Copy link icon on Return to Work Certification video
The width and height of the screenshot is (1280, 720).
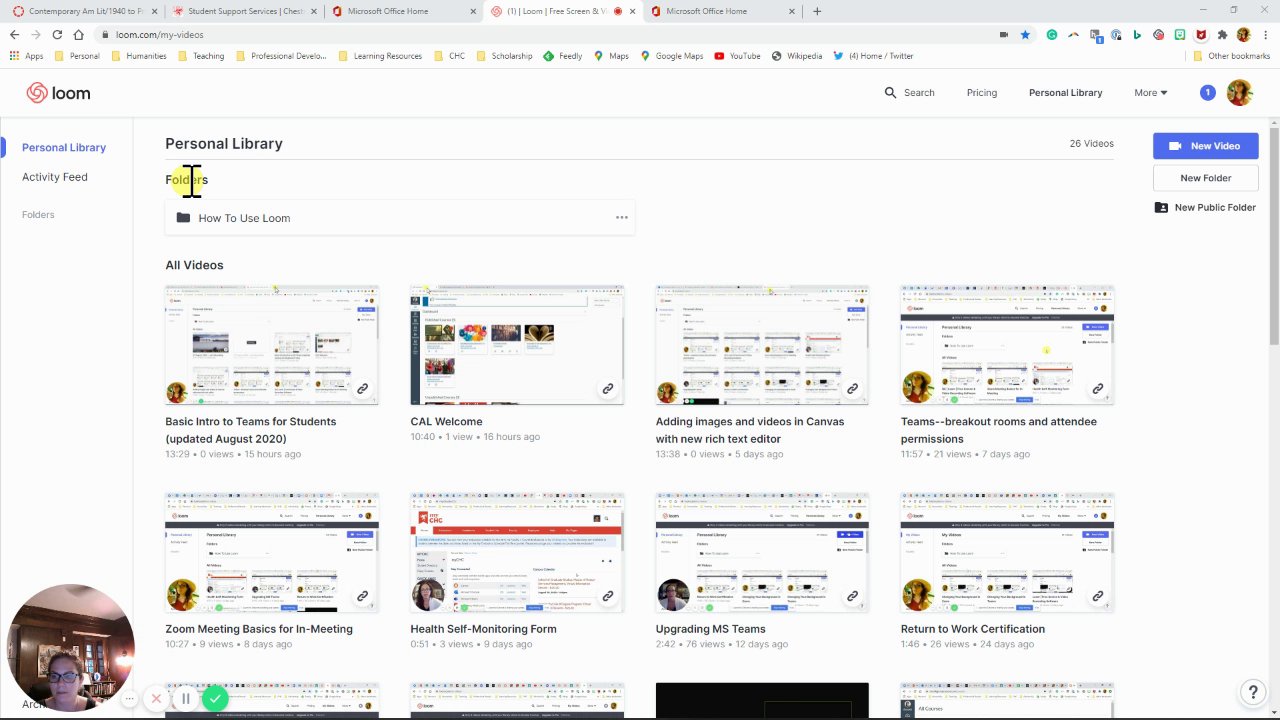pos(1097,596)
